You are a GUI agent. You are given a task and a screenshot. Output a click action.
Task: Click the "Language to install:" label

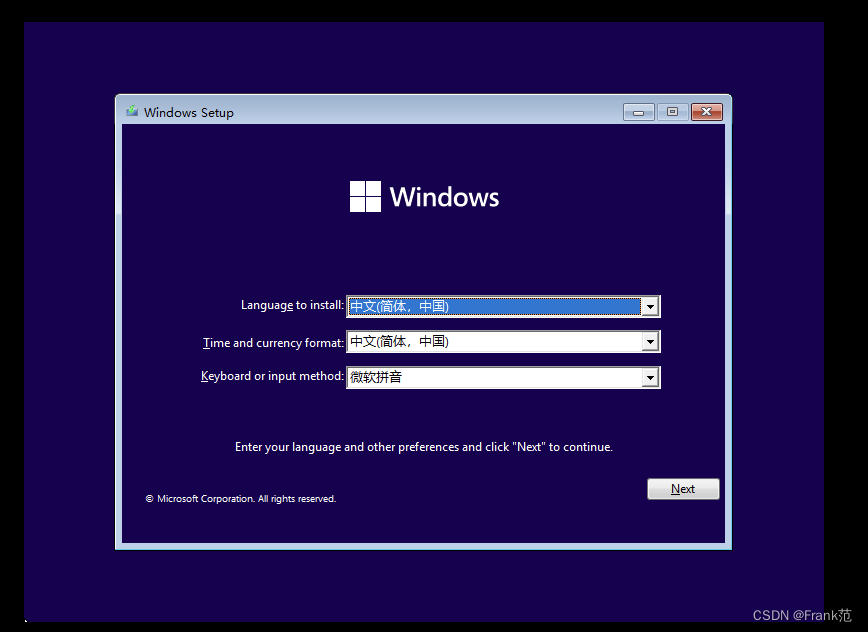tap(292, 305)
